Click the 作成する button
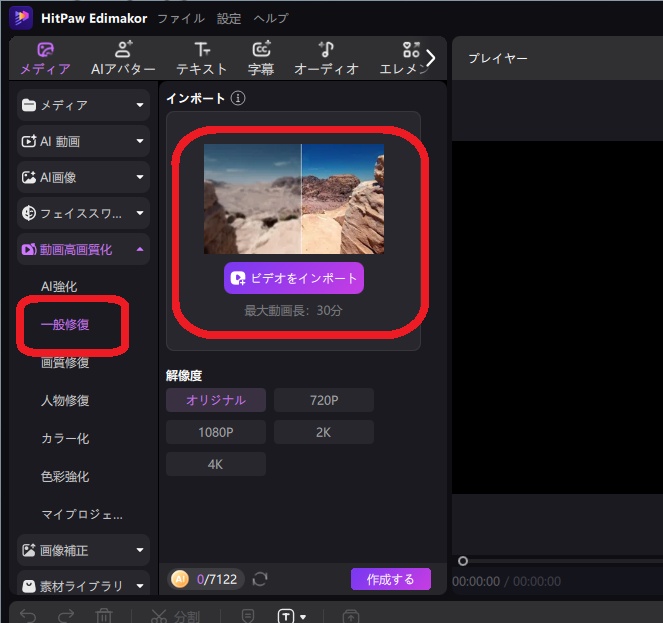 pyautogui.click(x=391, y=579)
